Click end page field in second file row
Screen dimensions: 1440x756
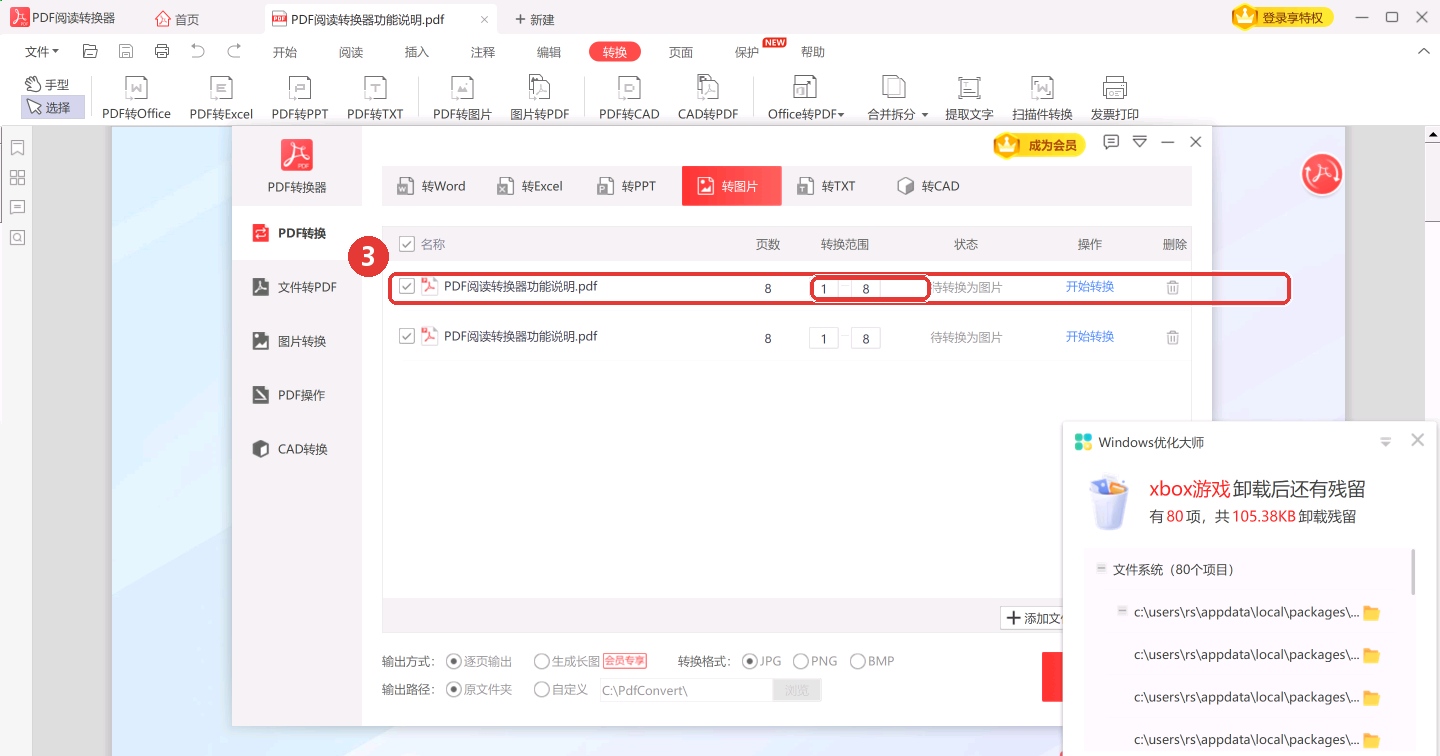tap(866, 338)
